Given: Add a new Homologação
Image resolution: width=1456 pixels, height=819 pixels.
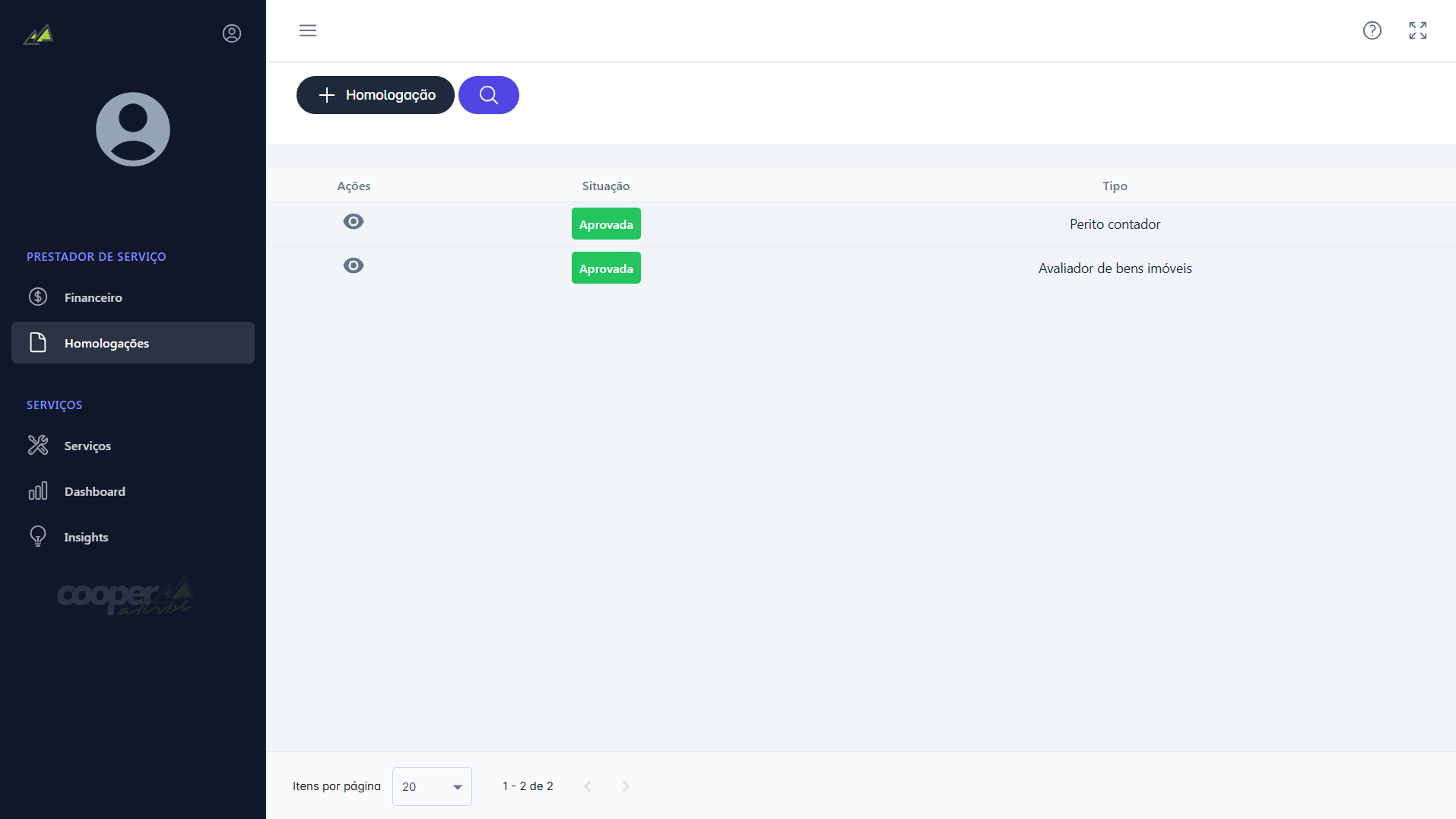Looking at the screenshot, I should [x=376, y=95].
